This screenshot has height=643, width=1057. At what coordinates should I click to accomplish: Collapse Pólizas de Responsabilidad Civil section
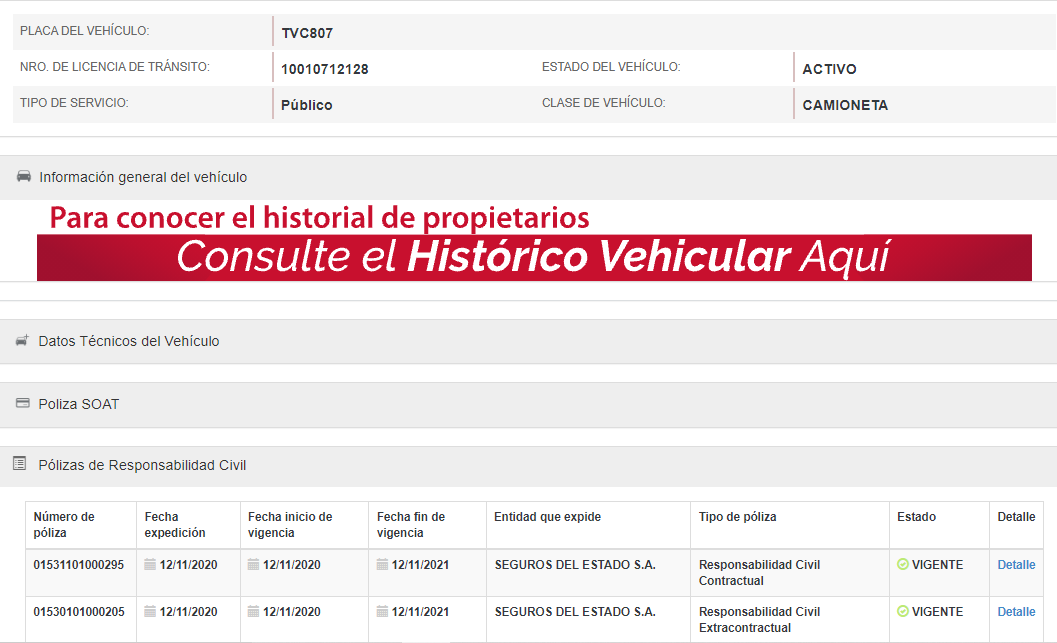click(142, 465)
